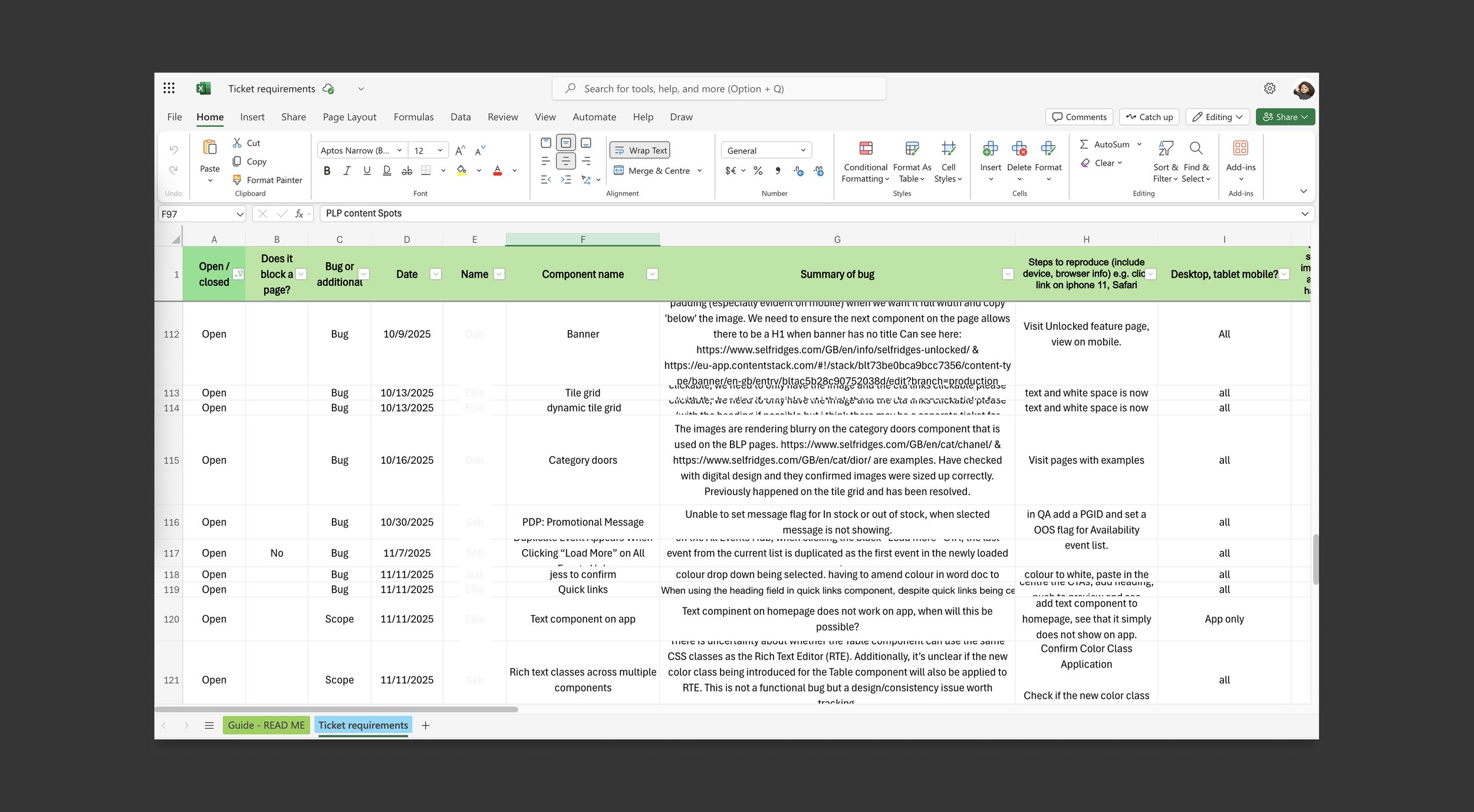Toggle italic formatting
Viewport: 1474px width, 812px height.
347,170
